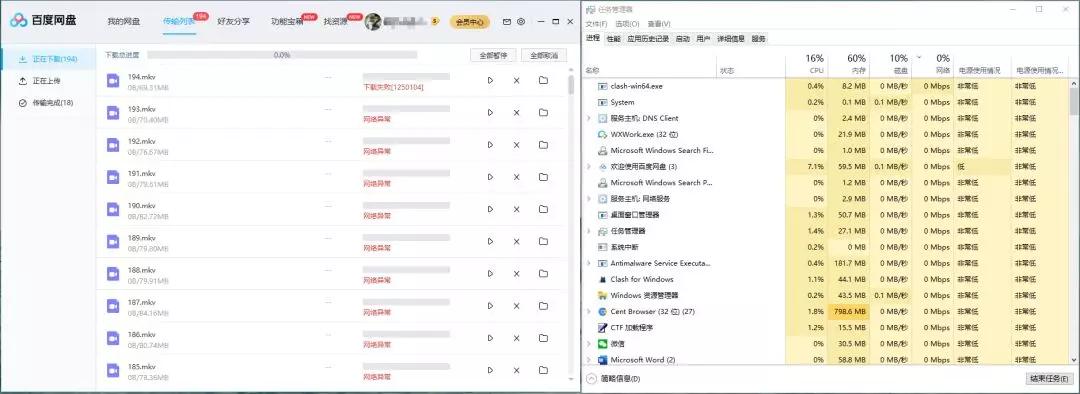Screen dimensions: 1080x394
Task: Cancel the 194.mkv download with X icon
Action: click(517, 81)
